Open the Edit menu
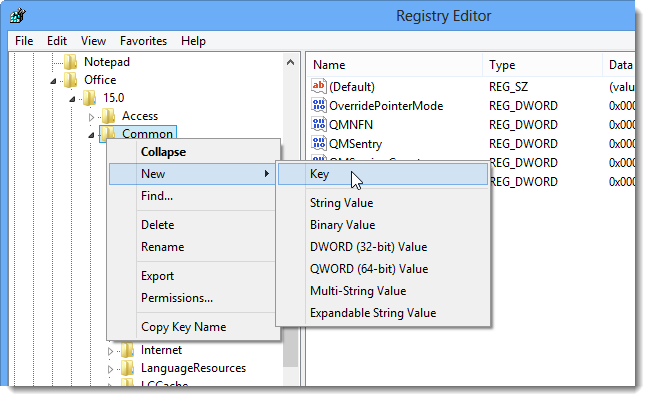 (57, 41)
